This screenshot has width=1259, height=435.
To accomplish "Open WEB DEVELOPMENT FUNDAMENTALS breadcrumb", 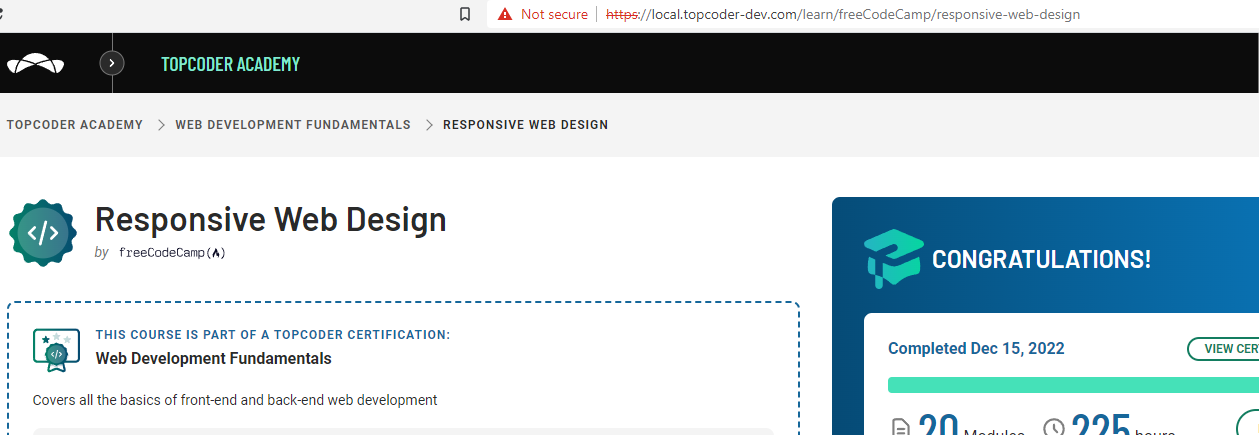I will point(293,125).
